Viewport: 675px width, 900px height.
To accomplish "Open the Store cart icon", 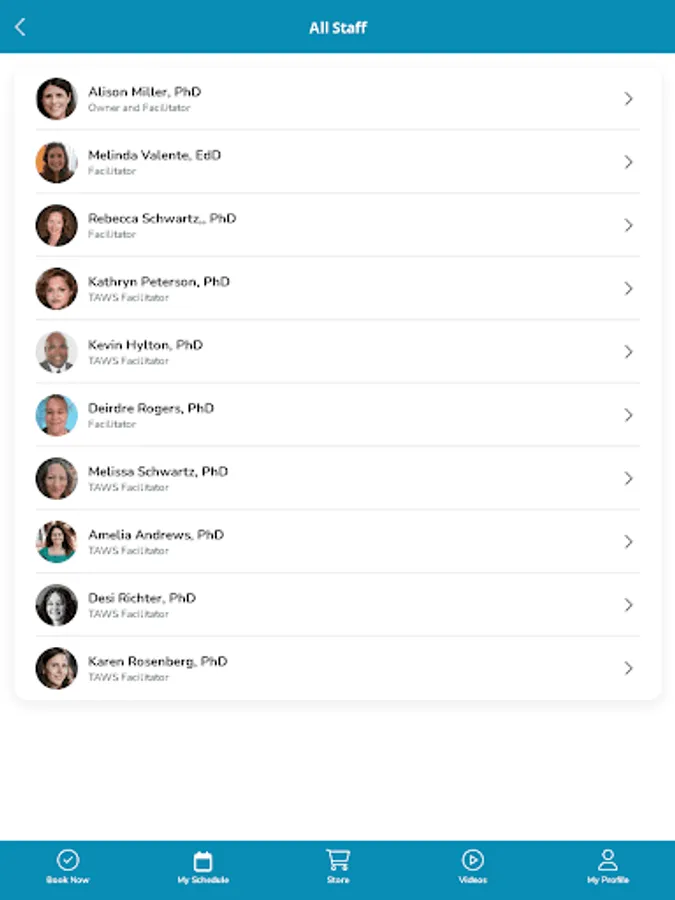I will pyautogui.click(x=338, y=859).
